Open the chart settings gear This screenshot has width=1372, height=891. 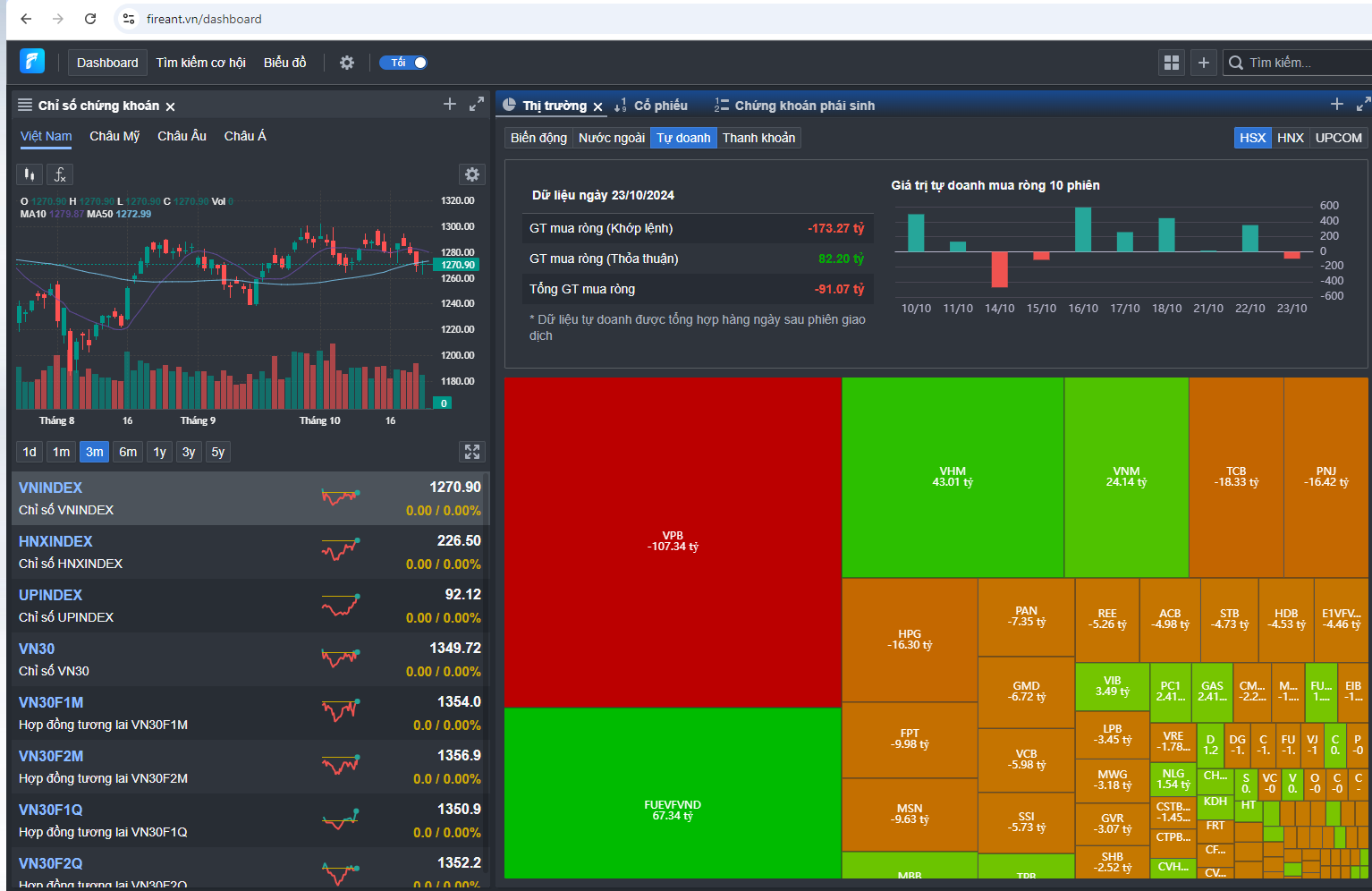tap(472, 174)
